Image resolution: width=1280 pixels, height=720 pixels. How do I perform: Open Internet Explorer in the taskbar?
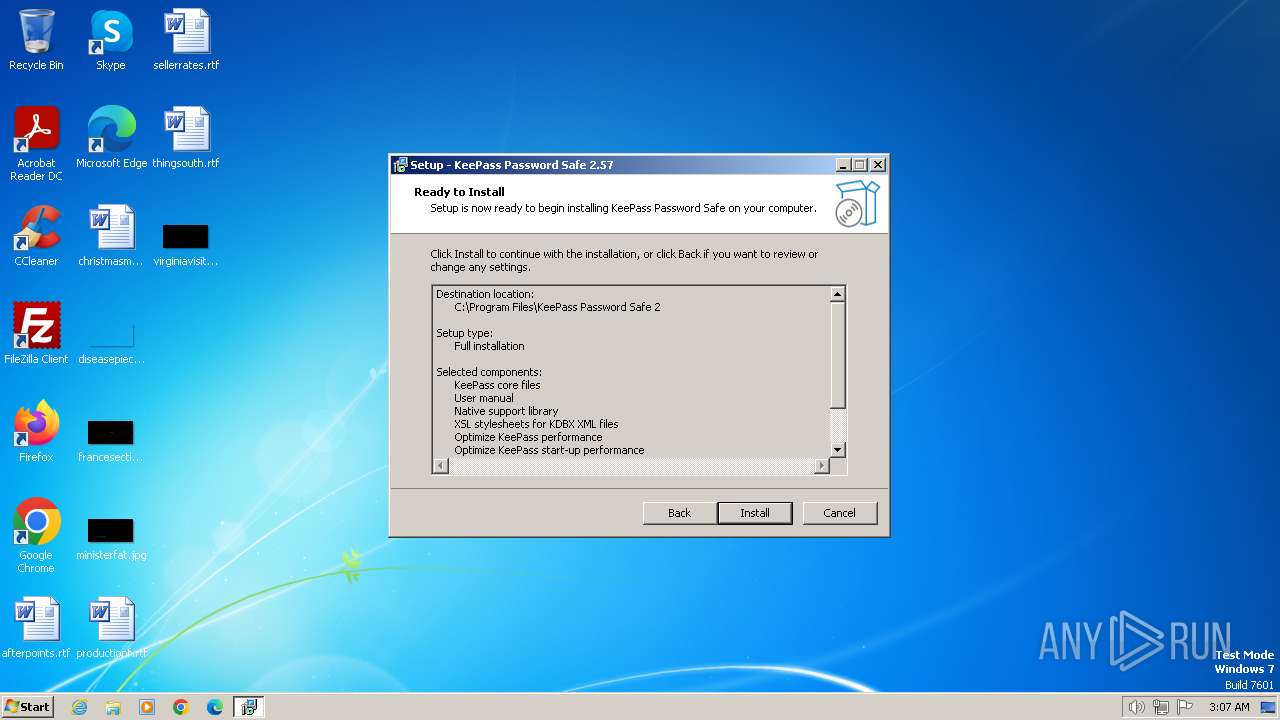point(79,707)
